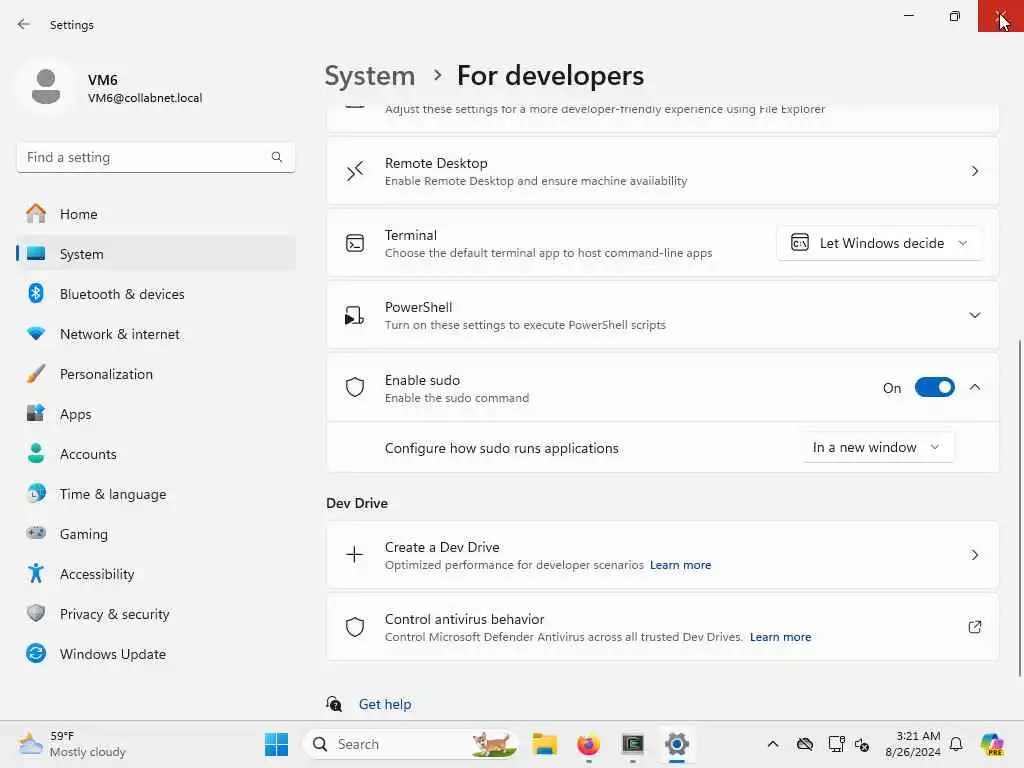Click the Get help headset icon

pos(334,703)
